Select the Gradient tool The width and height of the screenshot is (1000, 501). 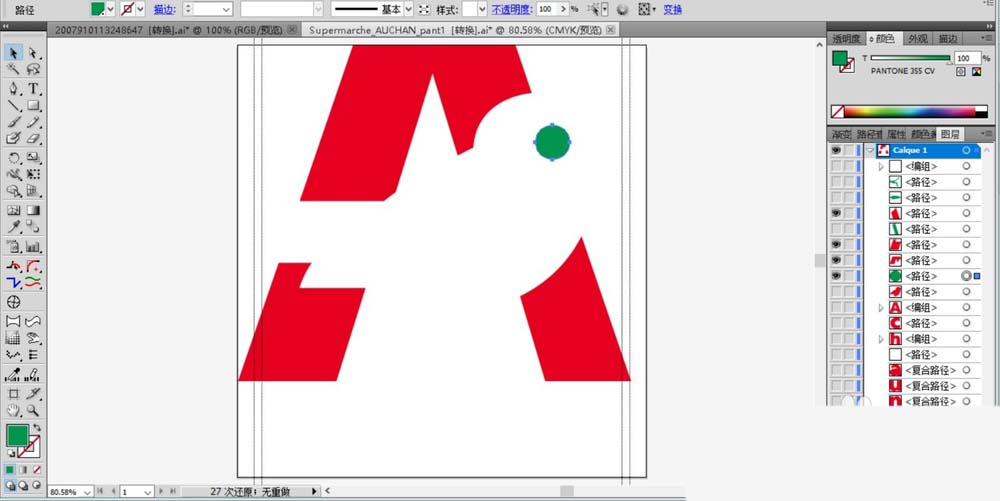coord(33,210)
